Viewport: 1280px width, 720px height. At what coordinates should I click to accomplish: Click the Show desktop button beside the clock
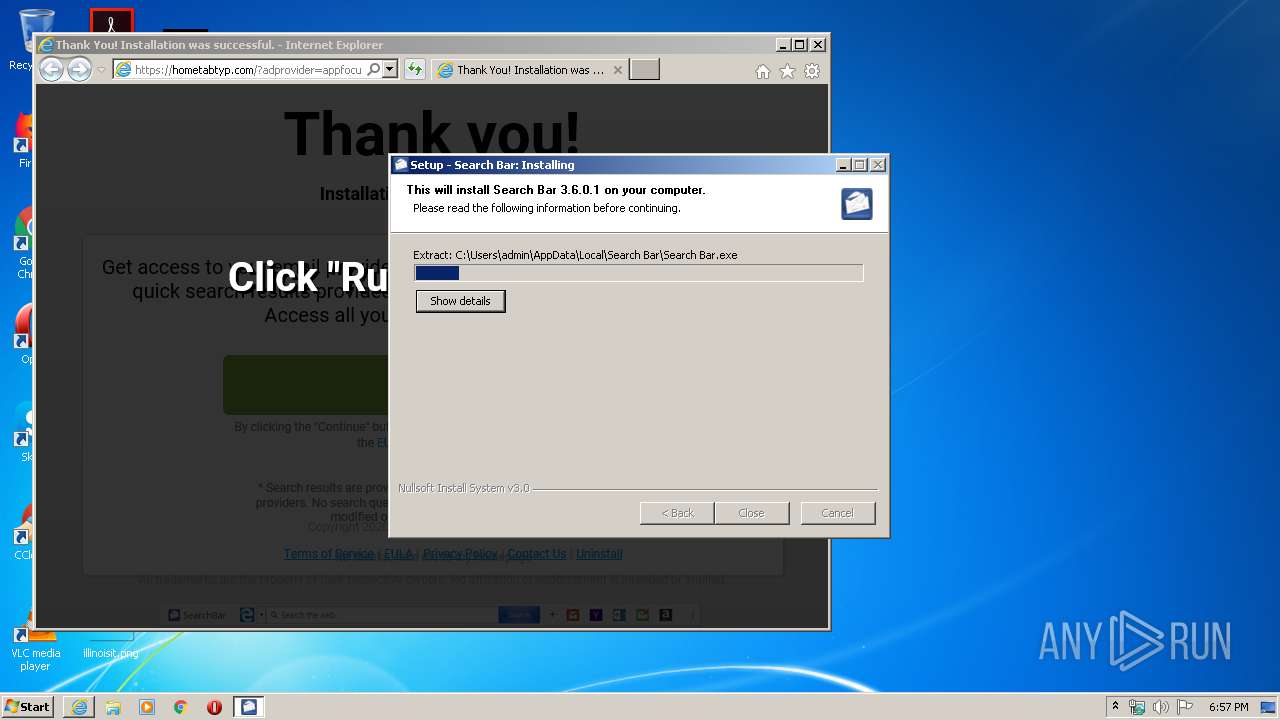[x=1268, y=707]
